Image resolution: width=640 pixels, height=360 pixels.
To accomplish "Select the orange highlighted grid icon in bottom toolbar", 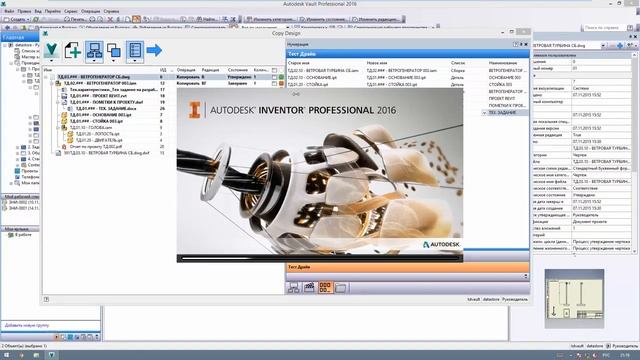I will (x=325, y=287).
